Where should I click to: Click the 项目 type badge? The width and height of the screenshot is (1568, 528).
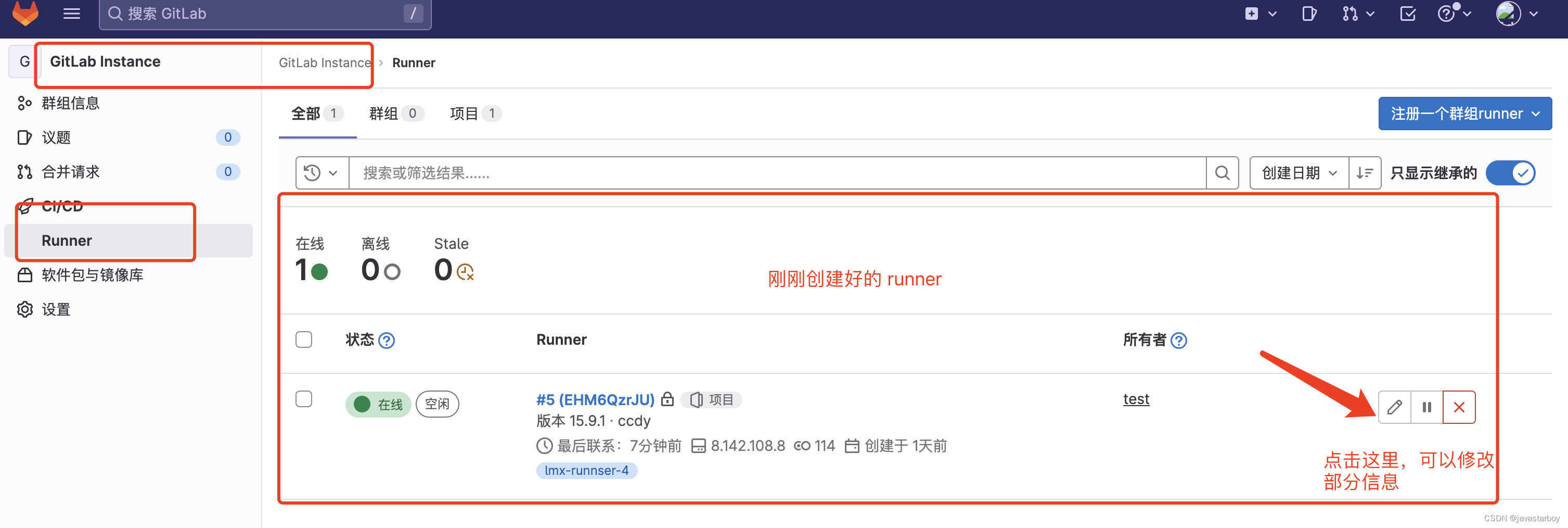(x=711, y=399)
